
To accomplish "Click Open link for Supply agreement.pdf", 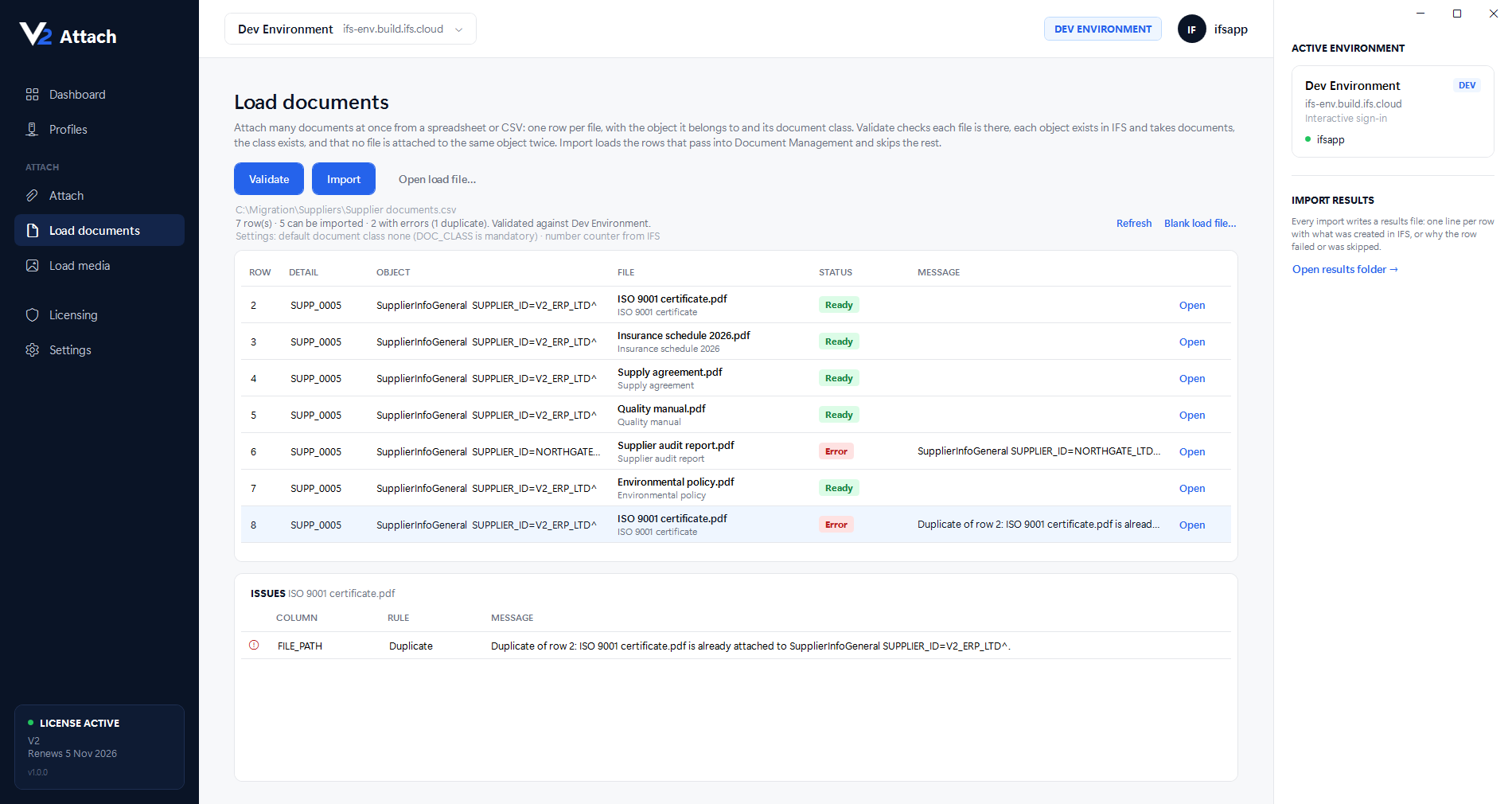I will point(1192,379).
